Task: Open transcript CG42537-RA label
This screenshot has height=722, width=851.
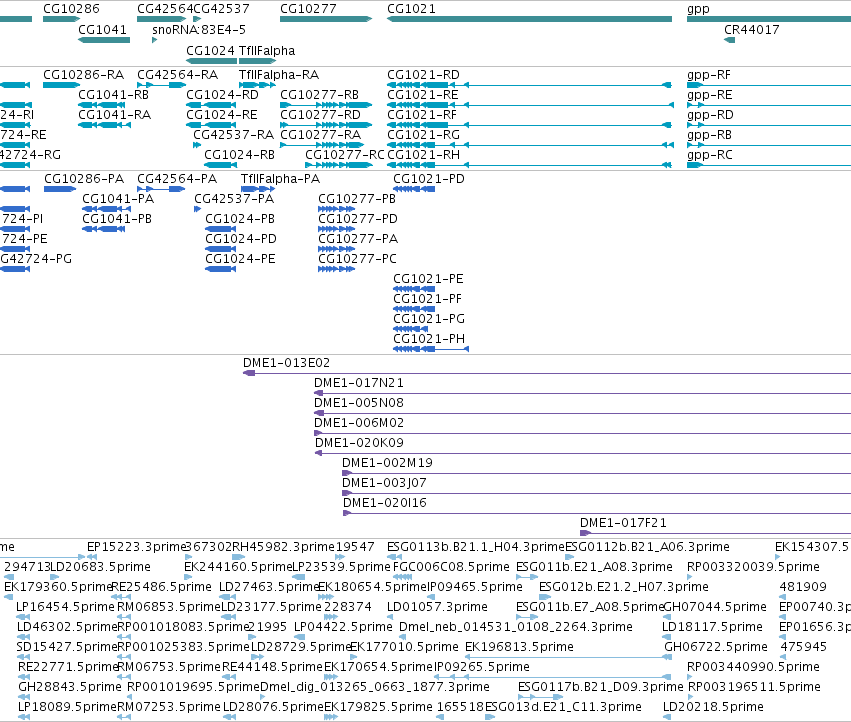Action: pyautogui.click(x=234, y=135)
